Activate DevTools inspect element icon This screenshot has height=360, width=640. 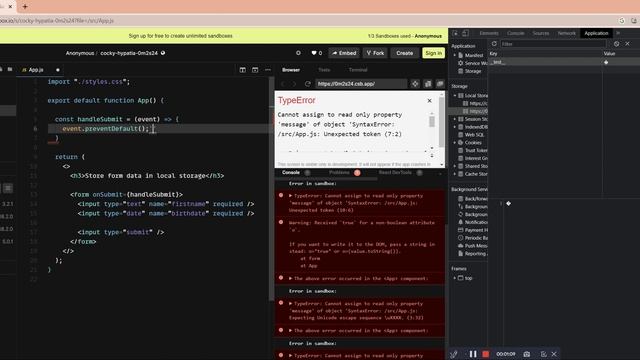456,33
